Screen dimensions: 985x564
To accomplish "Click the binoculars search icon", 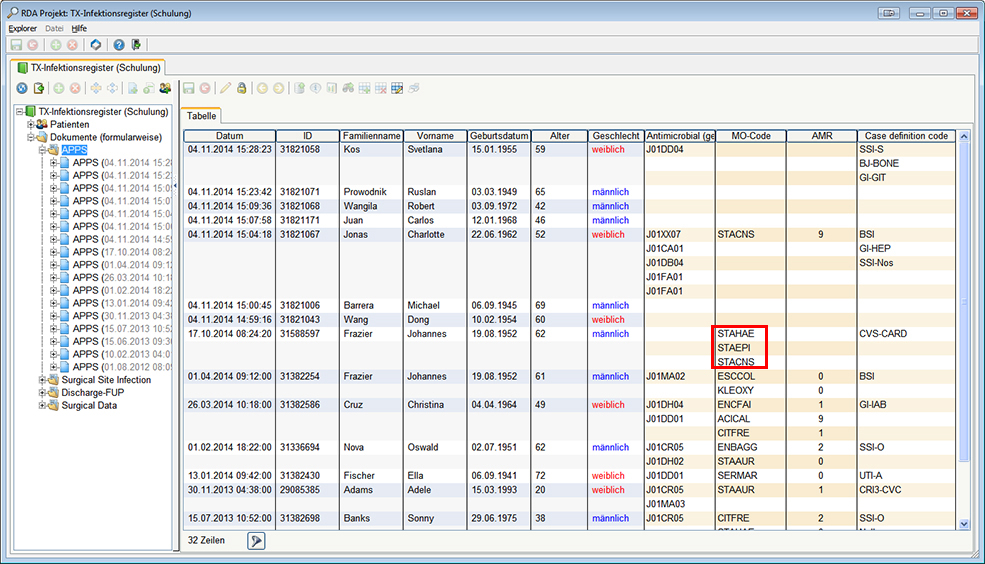I will [x=348, y=88].
